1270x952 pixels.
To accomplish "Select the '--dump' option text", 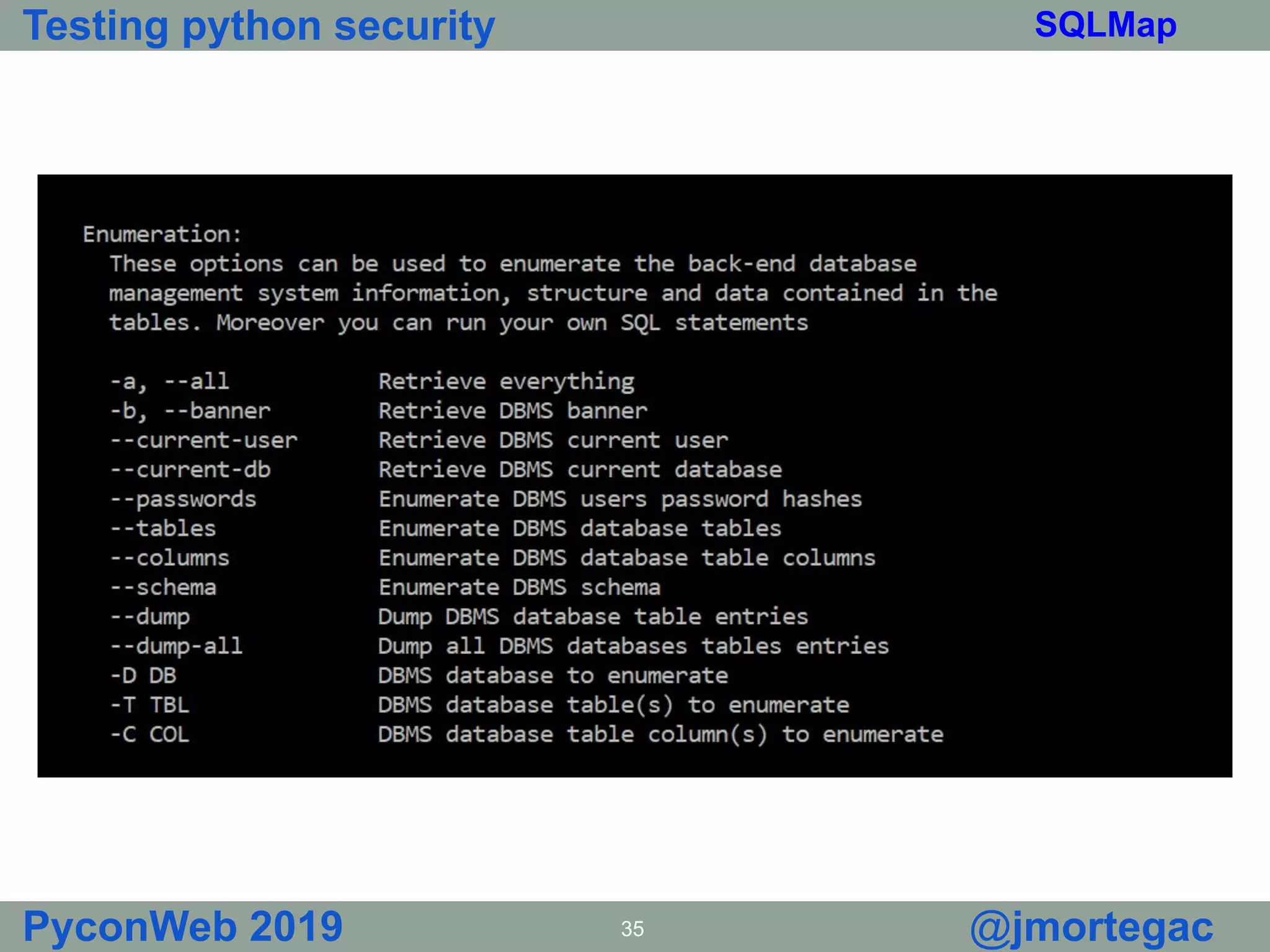I will (x=150, y=617).
